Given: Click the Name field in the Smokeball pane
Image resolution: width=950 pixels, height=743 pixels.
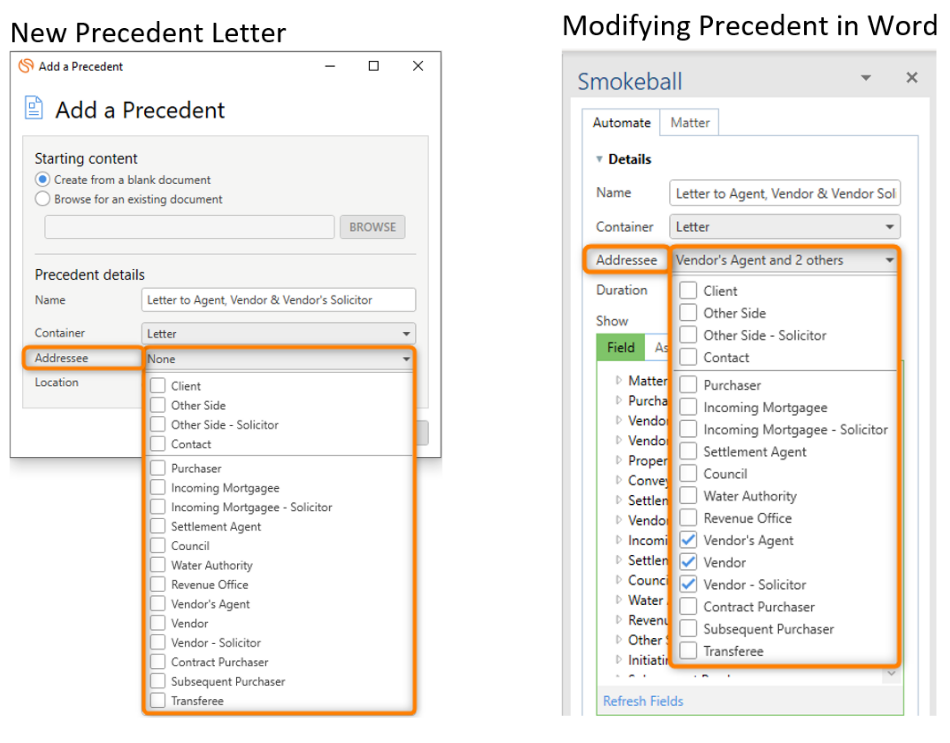Looking at the screenshot, I should [785, 193].
